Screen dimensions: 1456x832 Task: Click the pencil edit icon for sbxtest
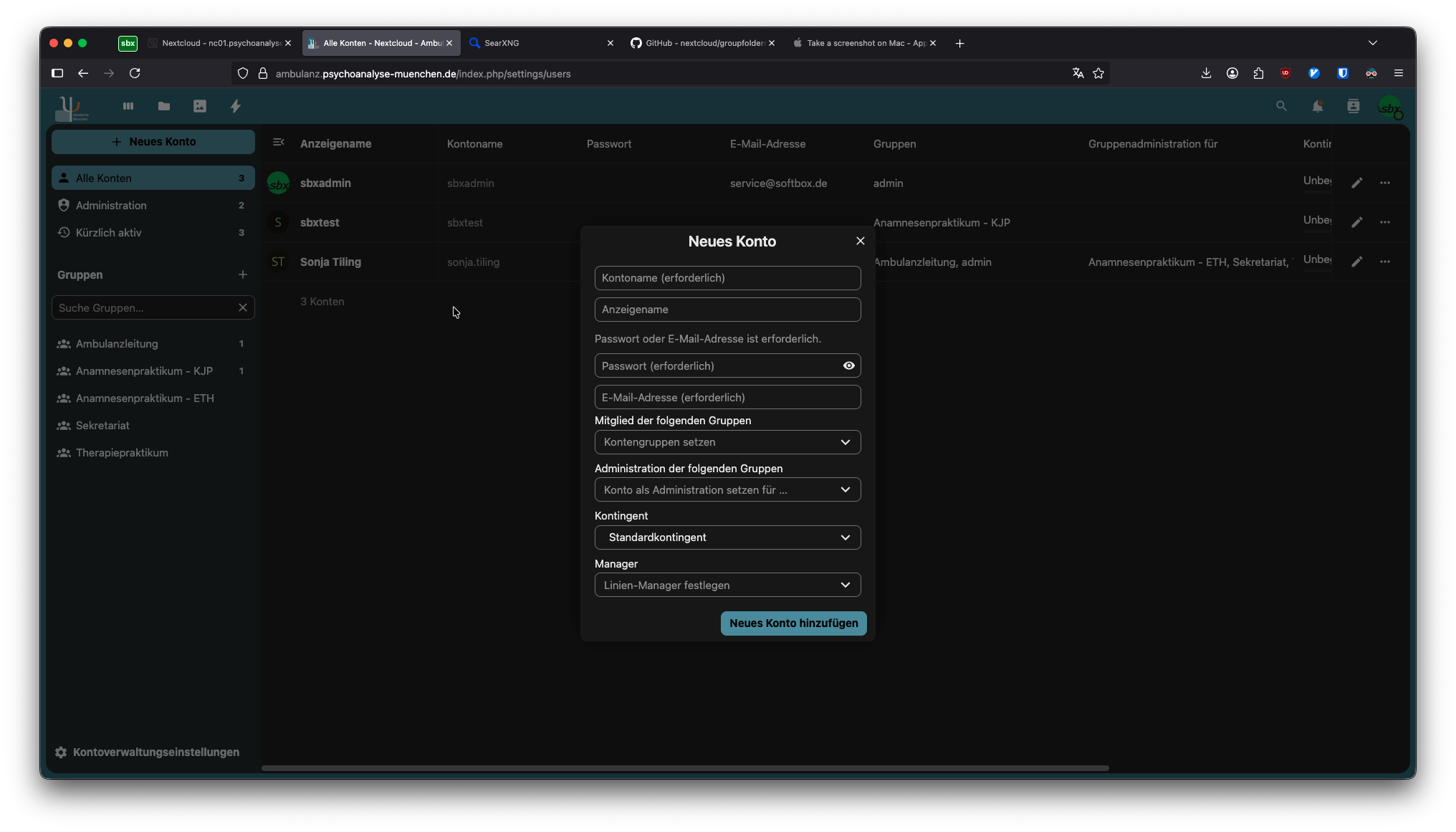(1356, 222)
